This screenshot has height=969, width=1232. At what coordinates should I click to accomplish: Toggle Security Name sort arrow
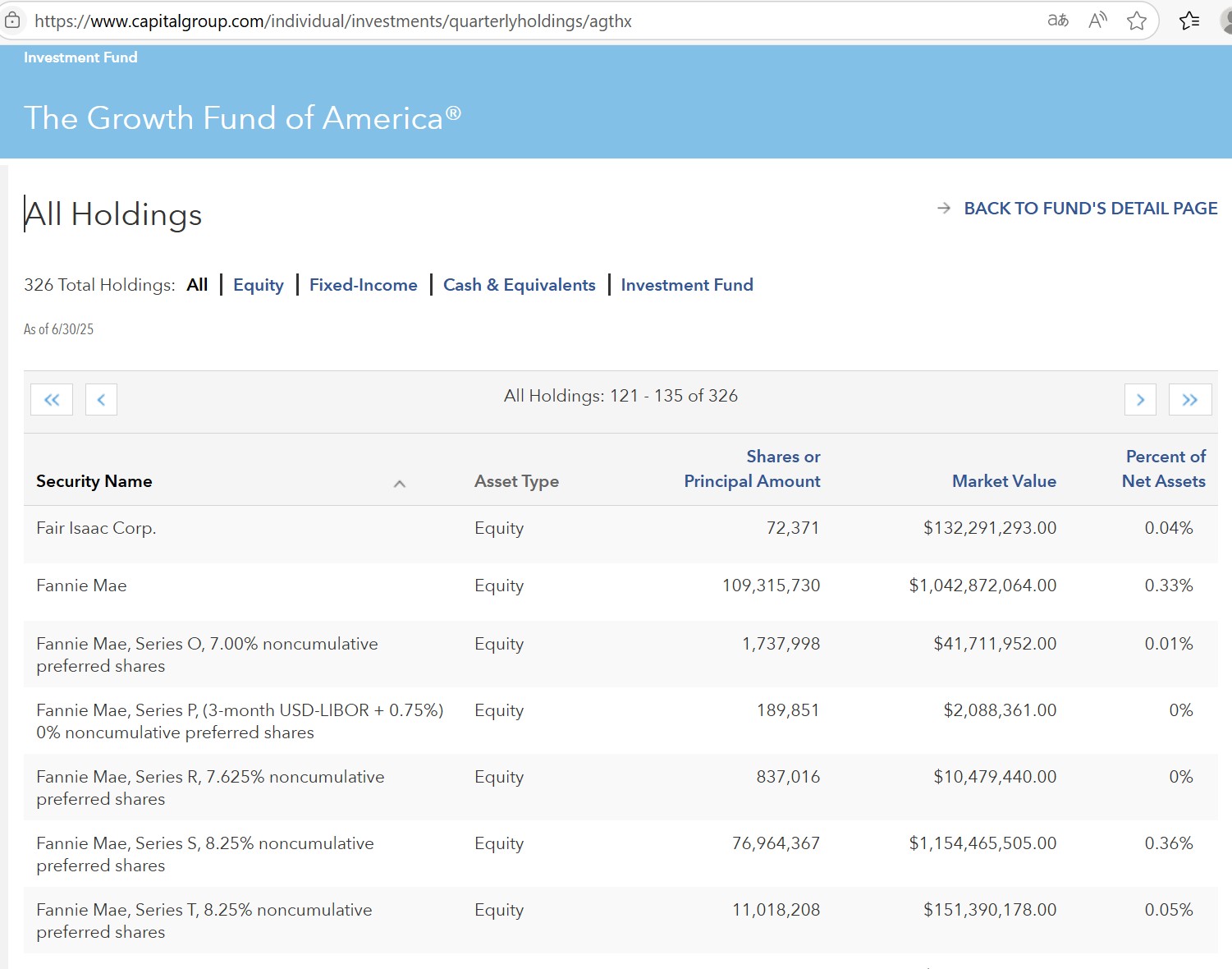[400, 484]
